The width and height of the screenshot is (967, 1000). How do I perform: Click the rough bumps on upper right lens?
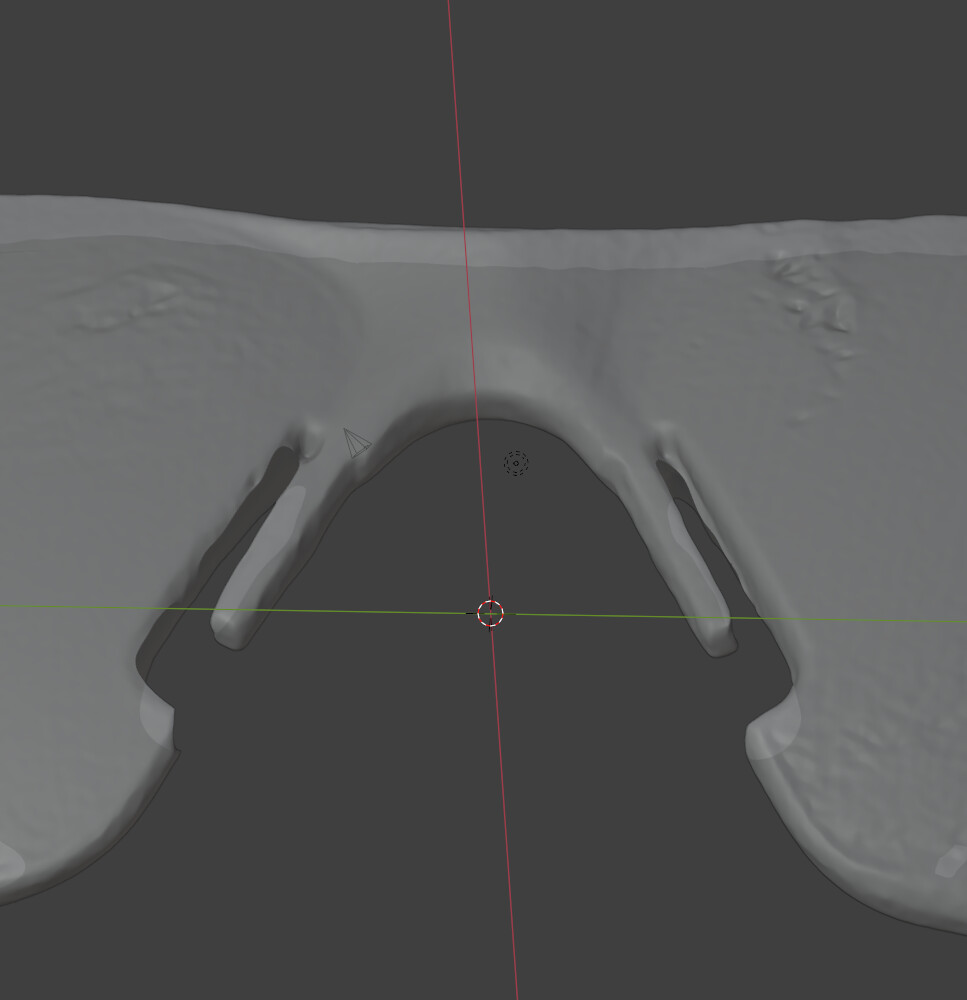pos(815,295)
